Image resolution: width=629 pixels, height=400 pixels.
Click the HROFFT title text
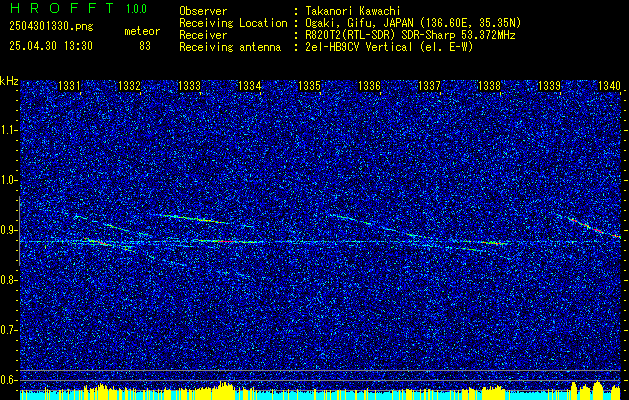pos(62,8)
